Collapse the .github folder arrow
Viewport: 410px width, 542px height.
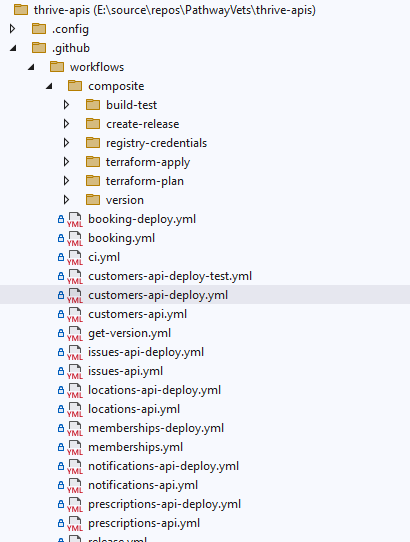[13, 48]
